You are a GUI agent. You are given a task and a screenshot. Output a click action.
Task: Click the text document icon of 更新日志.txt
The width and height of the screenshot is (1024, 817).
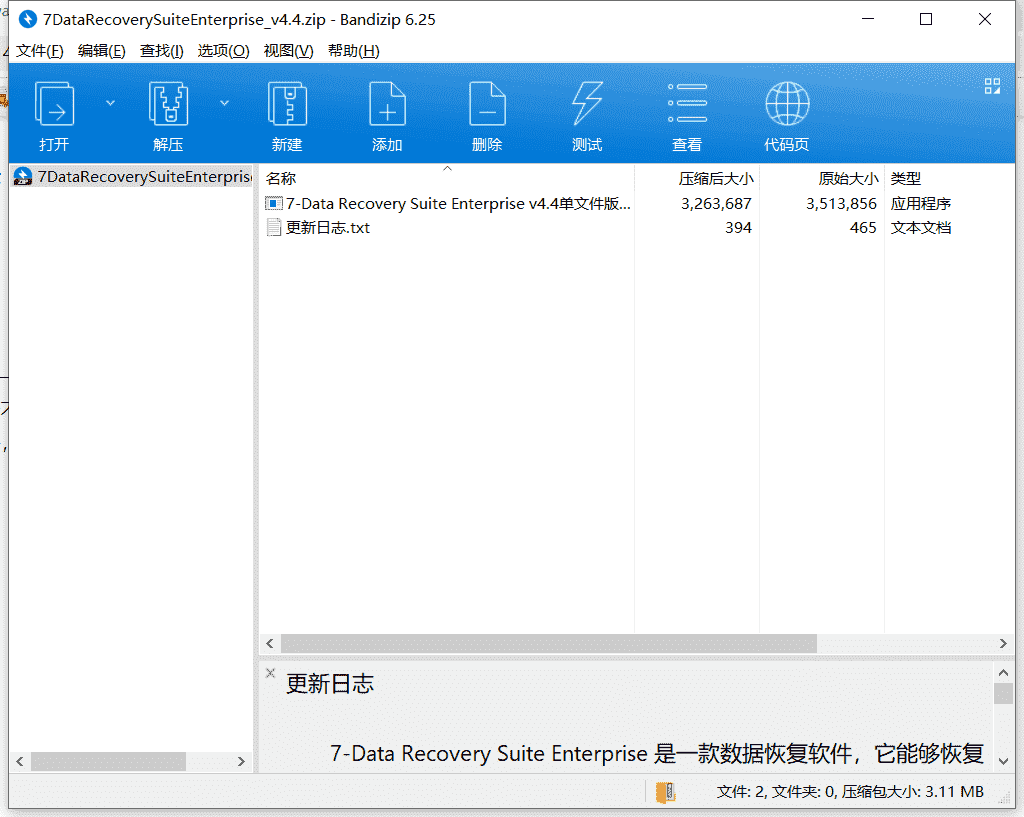point(274,228)
